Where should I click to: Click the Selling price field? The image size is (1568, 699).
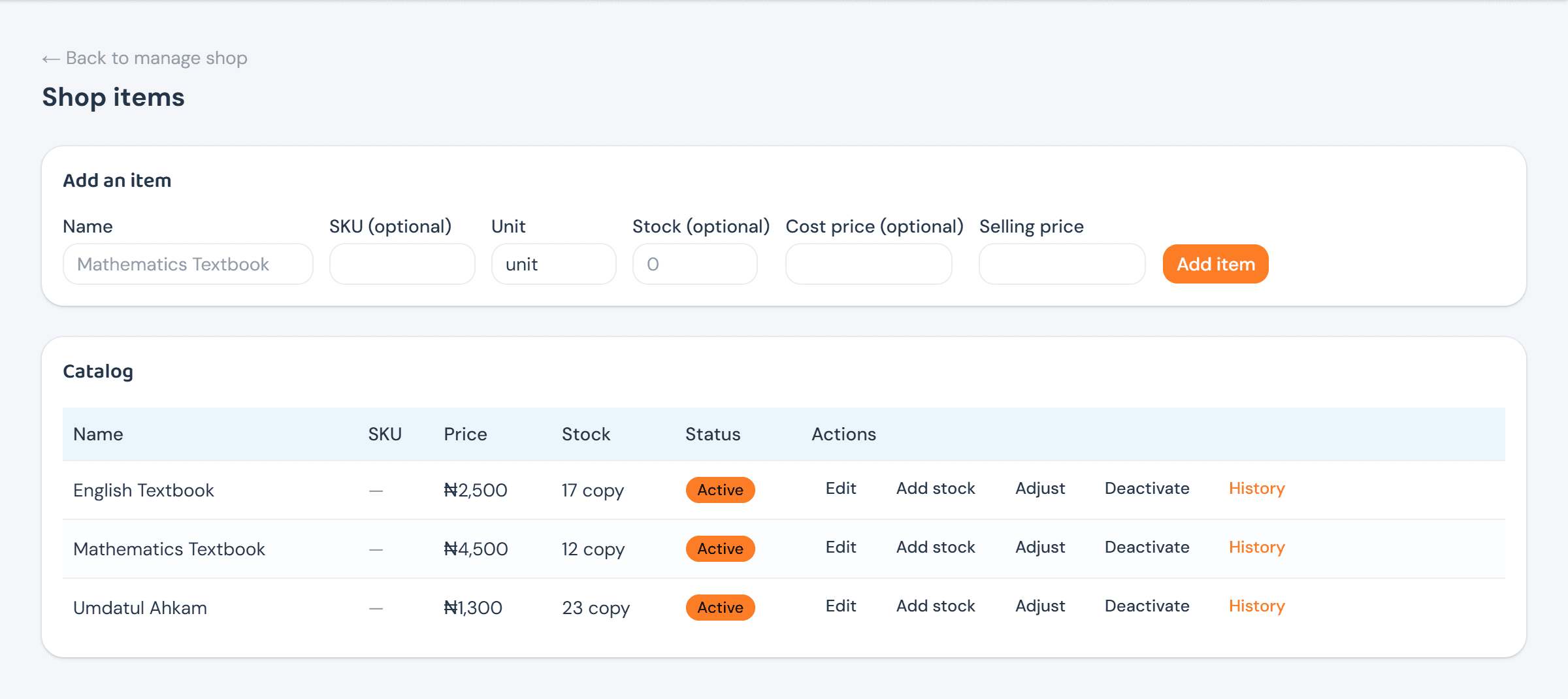(1062, 264)
